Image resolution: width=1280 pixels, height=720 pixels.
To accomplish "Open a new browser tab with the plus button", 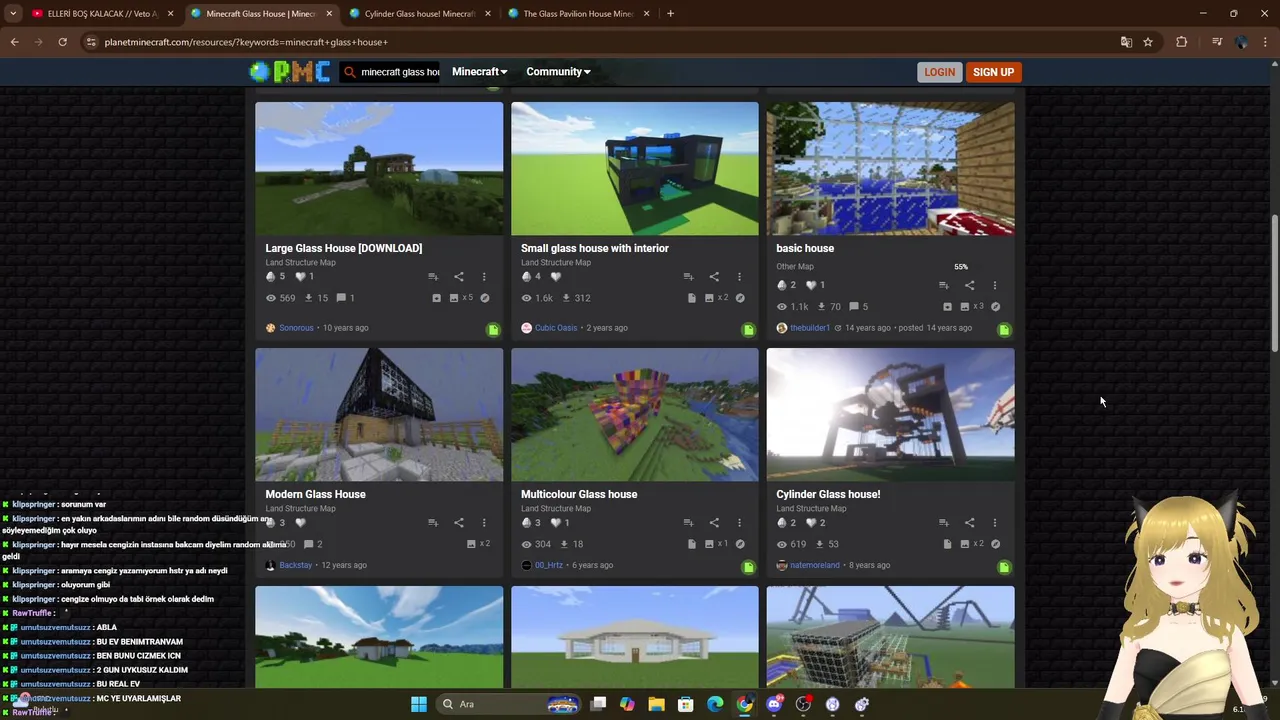I will [x=670, y=14].
